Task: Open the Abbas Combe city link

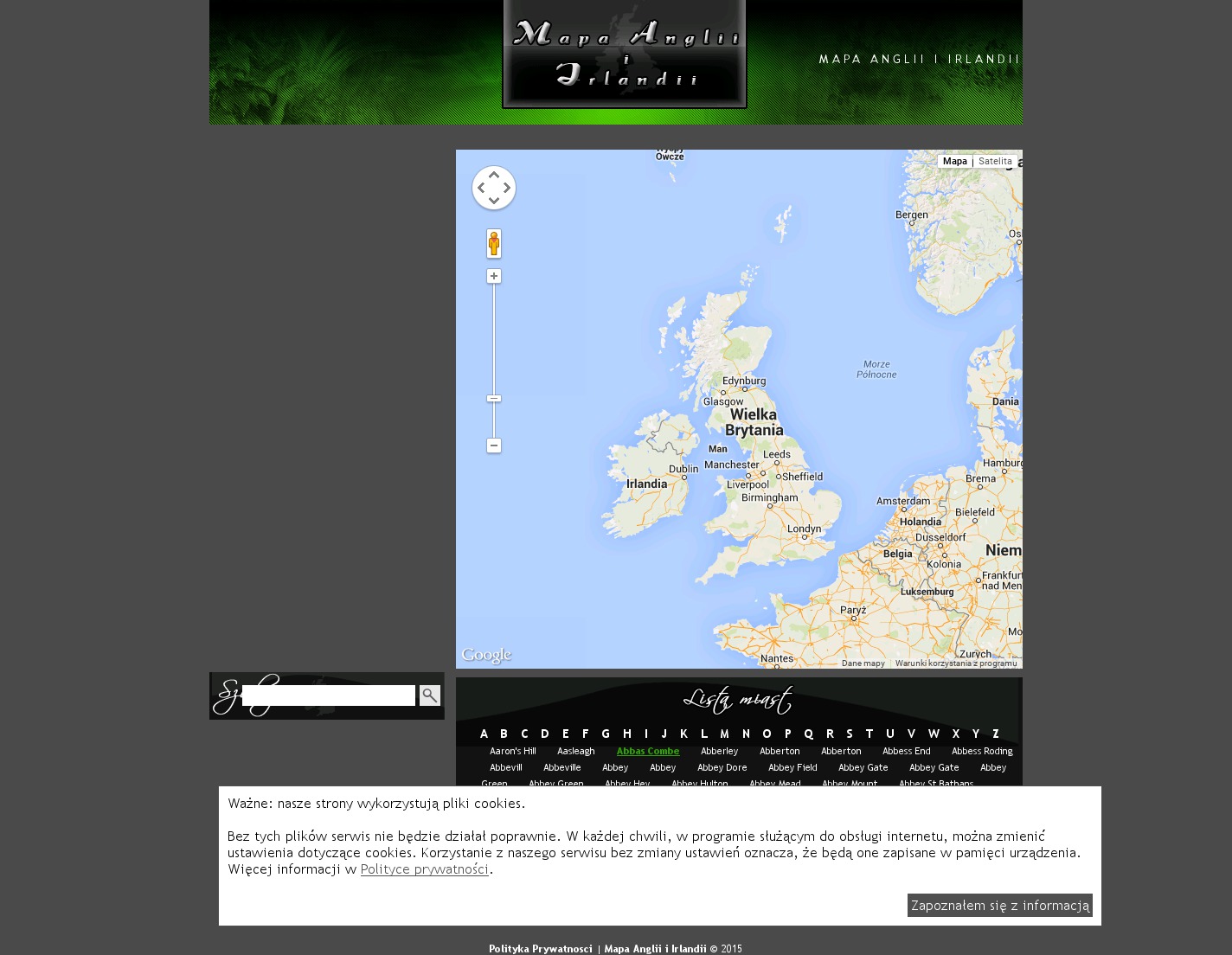Action: (648, 751)
